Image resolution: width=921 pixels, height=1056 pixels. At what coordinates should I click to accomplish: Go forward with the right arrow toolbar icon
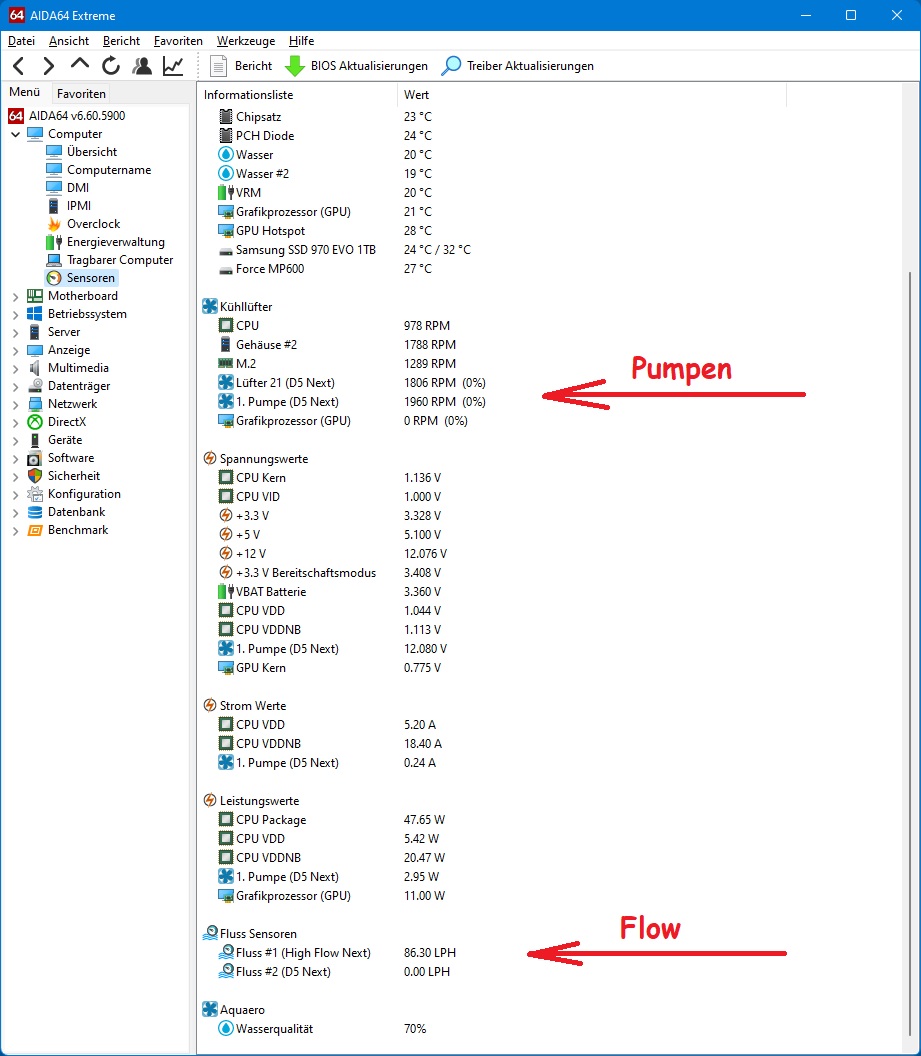click(48, 66)
